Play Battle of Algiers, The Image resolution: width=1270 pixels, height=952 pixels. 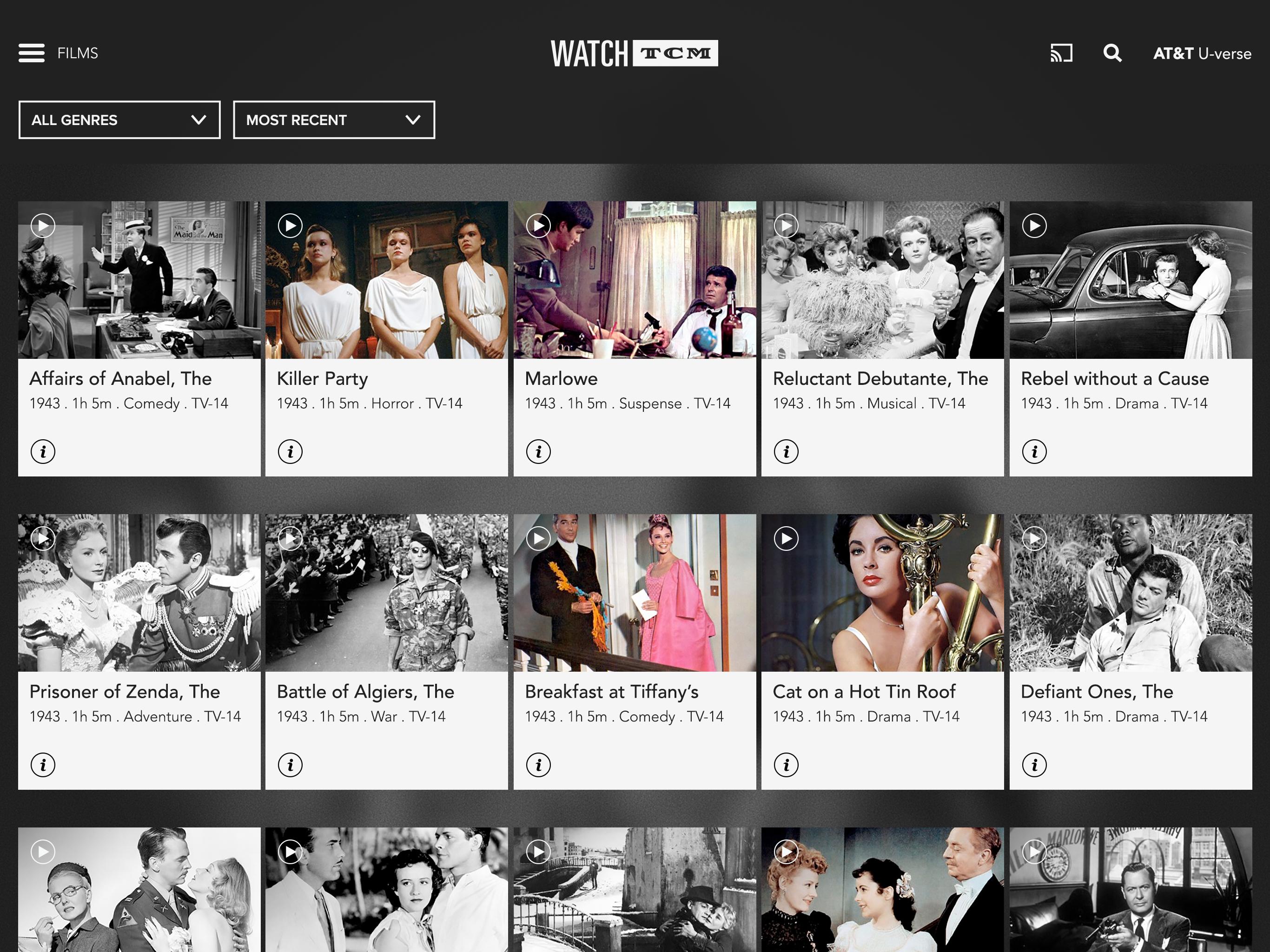(291, 539)
